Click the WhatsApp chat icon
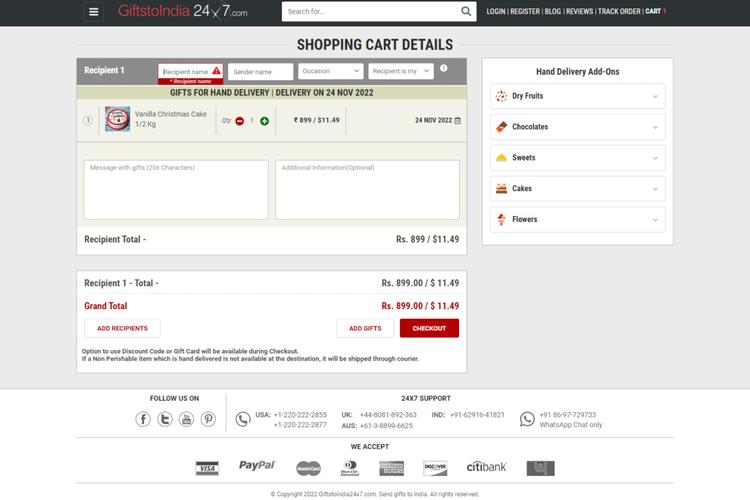The height and width of the screenshot is (500, 750). (527, 419)
